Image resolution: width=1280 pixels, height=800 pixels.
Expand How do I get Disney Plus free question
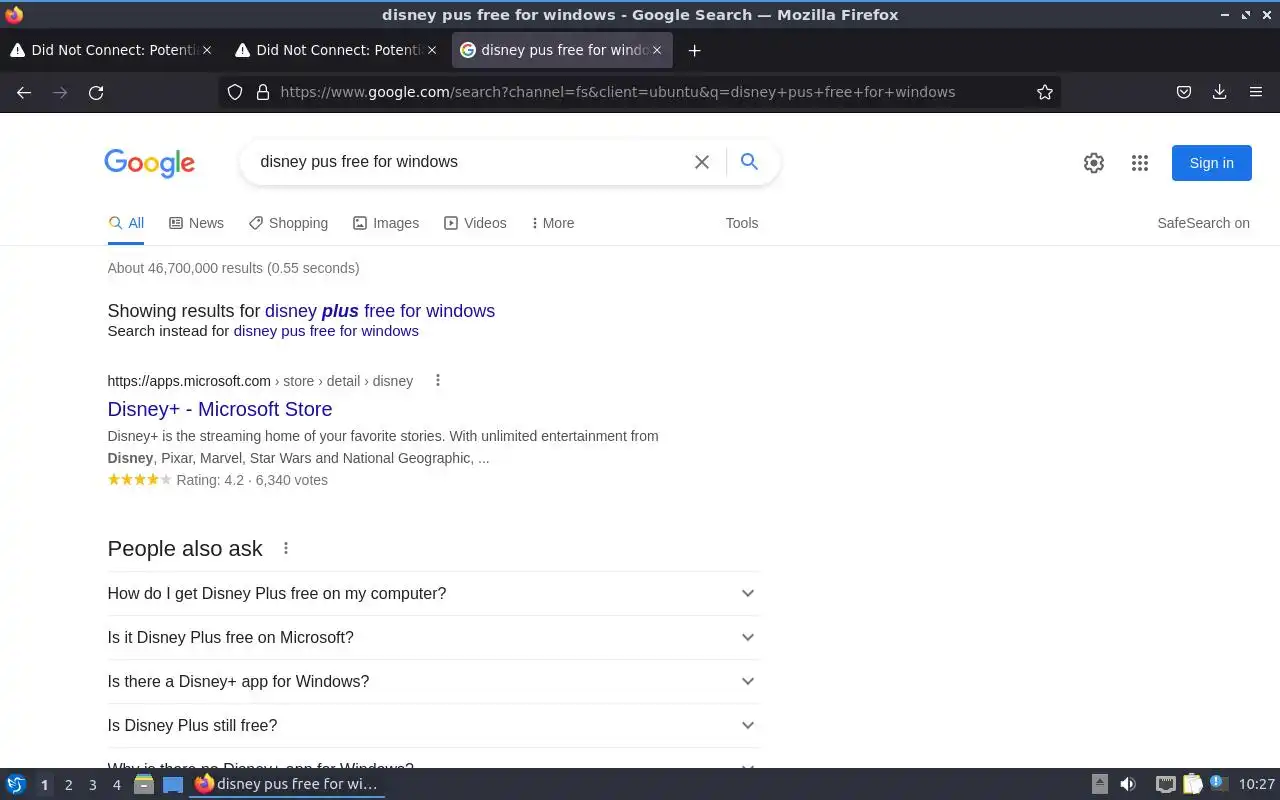(x=433, y=593)
